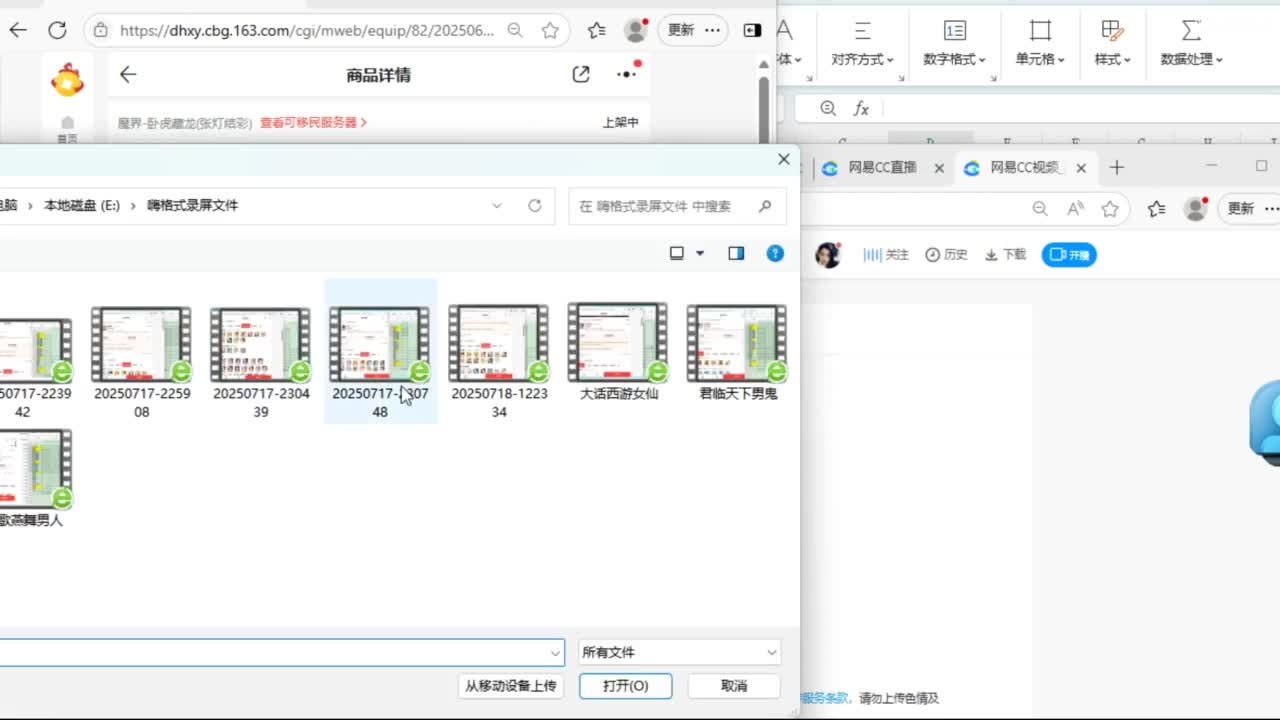This screenshot has width=1280, height=720.
Task: Click the zoom icon beside fx in the formula bar
Action: [x=828, y=108]
